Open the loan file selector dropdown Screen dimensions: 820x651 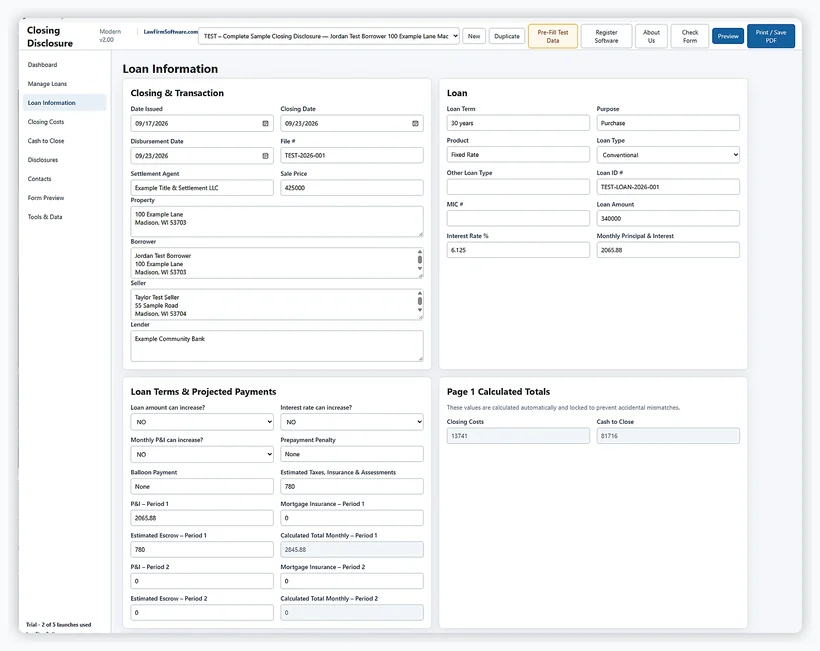pyautogui.click(x=329, y=36)
